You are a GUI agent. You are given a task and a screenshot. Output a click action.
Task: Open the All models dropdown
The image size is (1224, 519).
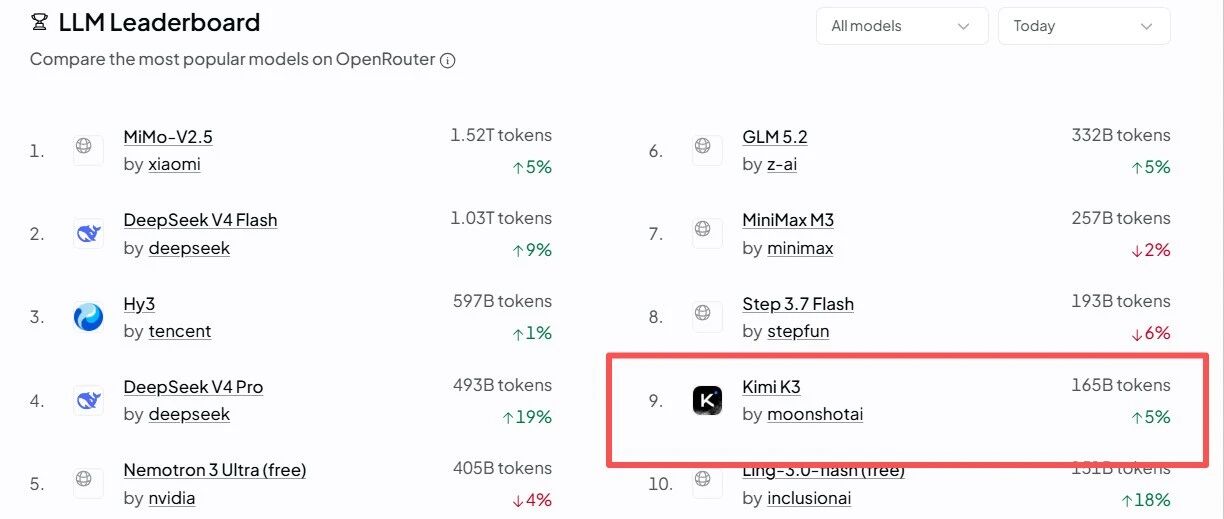pyautogui.click(x=902, y=26)
